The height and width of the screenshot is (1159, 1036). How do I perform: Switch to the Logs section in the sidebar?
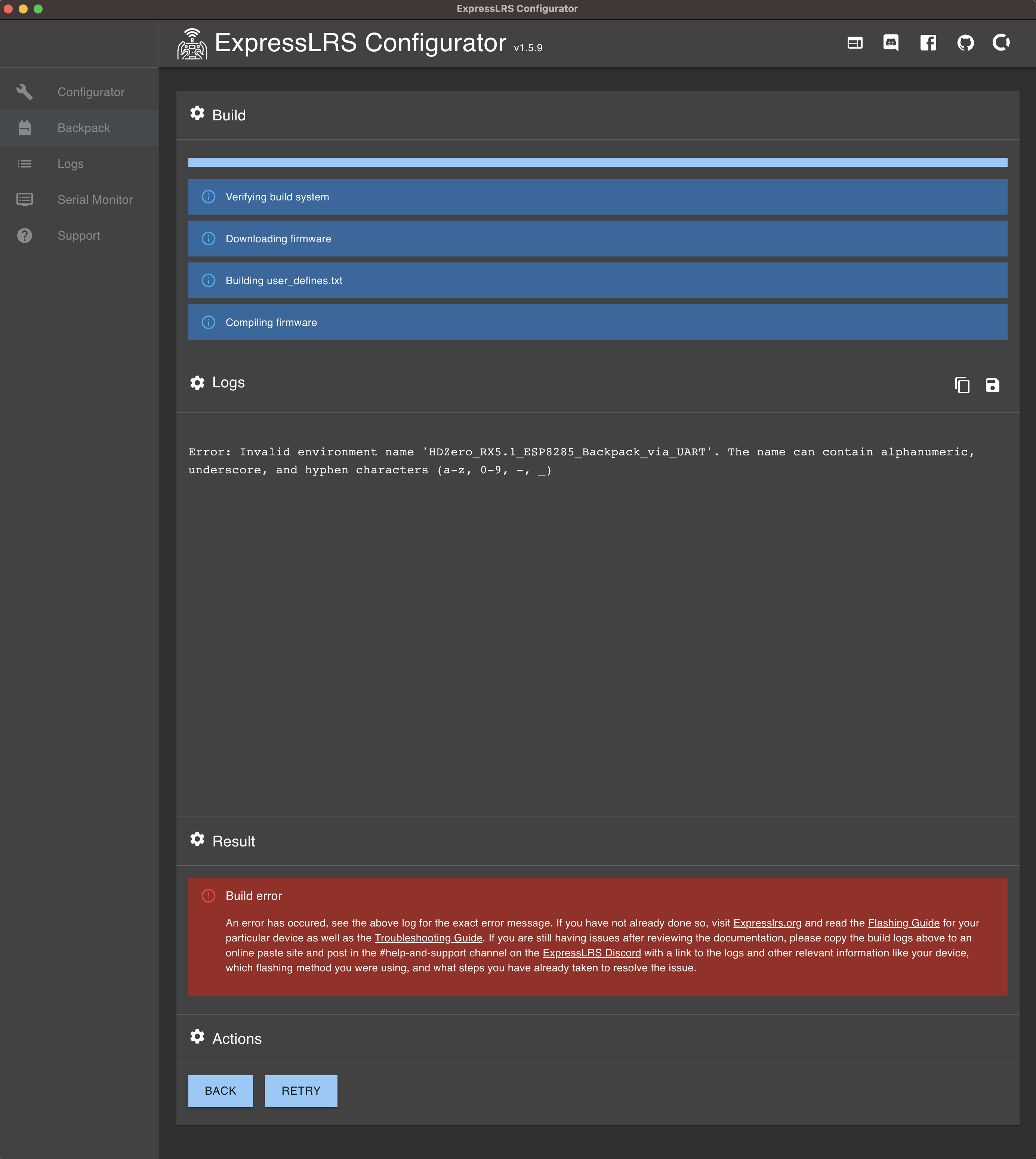coord(24,163)
